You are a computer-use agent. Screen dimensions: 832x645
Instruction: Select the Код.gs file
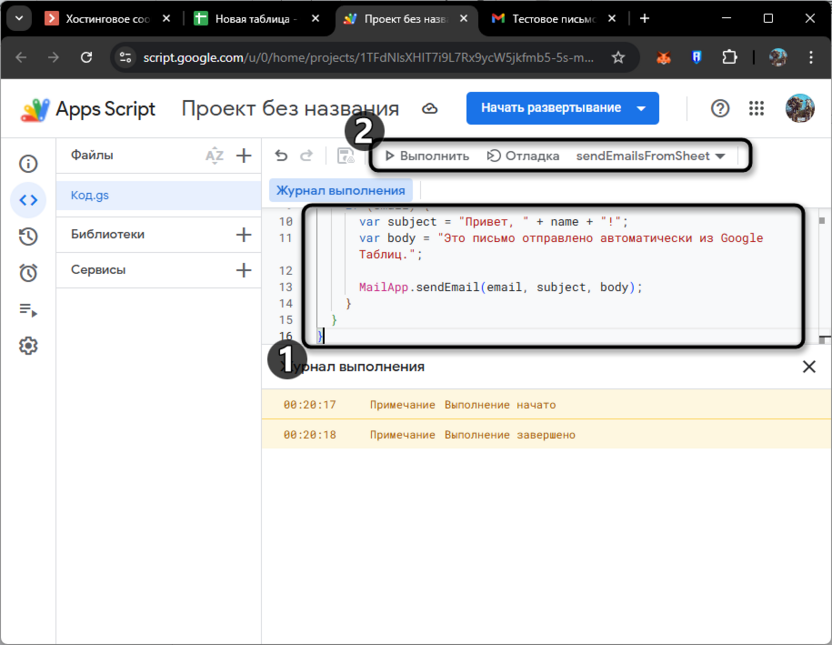click(90, 195)
